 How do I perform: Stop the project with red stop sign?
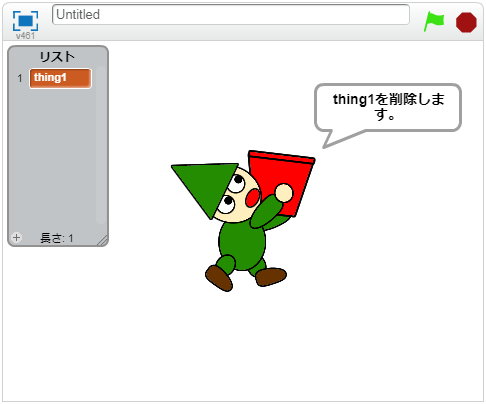click(466, 22)
